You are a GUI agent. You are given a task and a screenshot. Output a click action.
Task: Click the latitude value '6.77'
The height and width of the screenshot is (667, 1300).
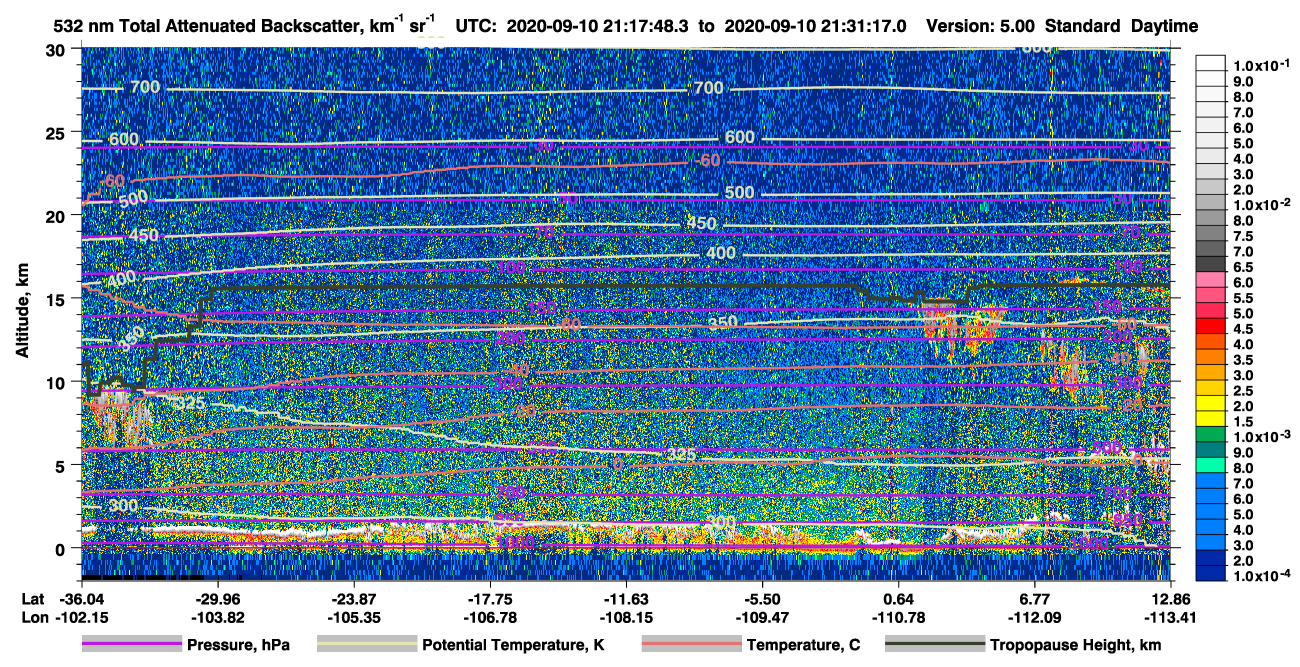(x=1035, y=598)
